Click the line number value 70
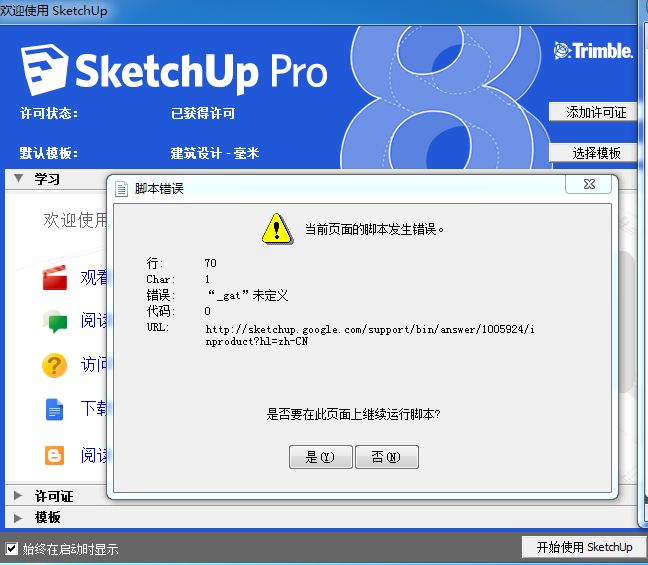648x565 pixels. [210, 263]
